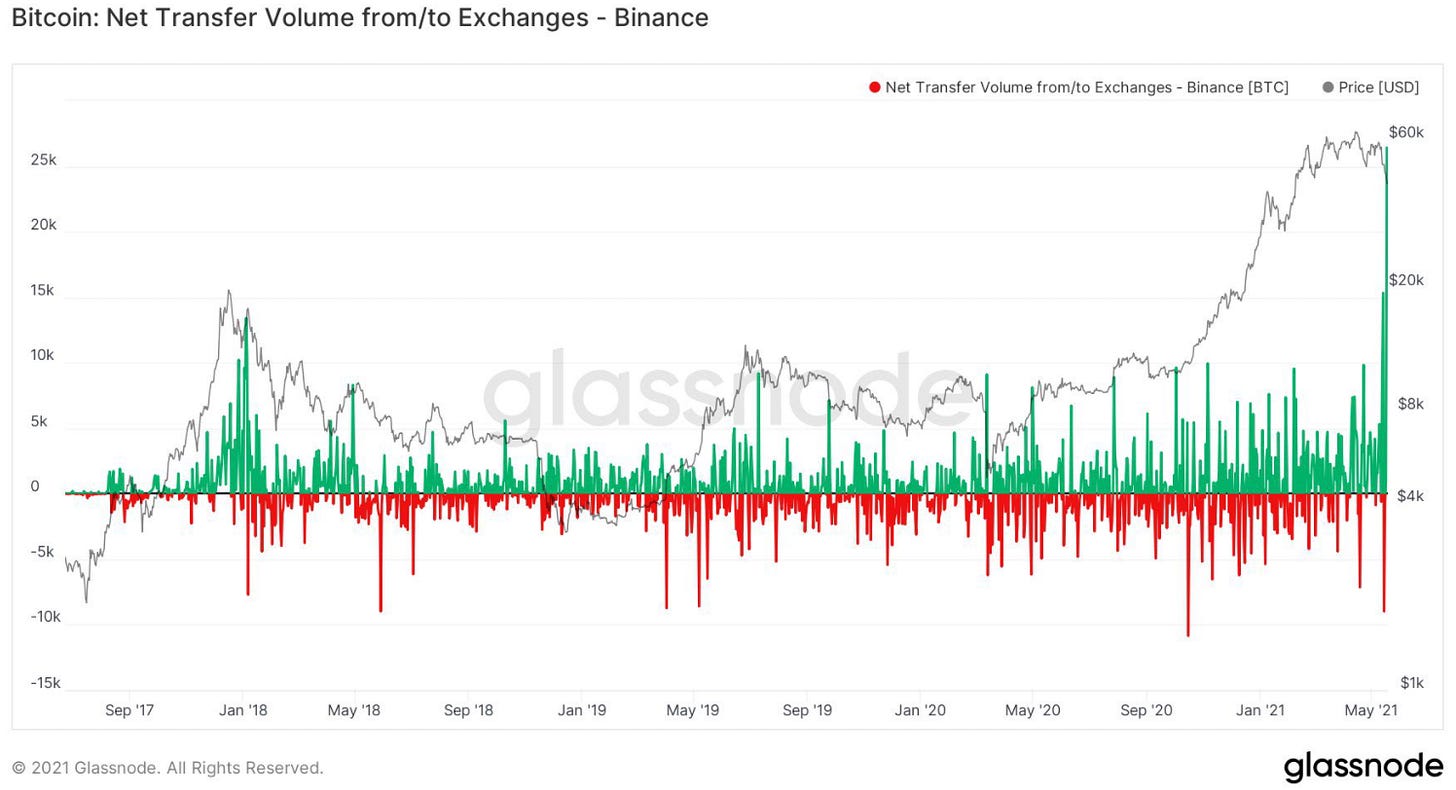Screen dimensions: 1456x790
Task: Click the '$1k' price axis label
Action: pyautogui.click(x=1411, y=683)
